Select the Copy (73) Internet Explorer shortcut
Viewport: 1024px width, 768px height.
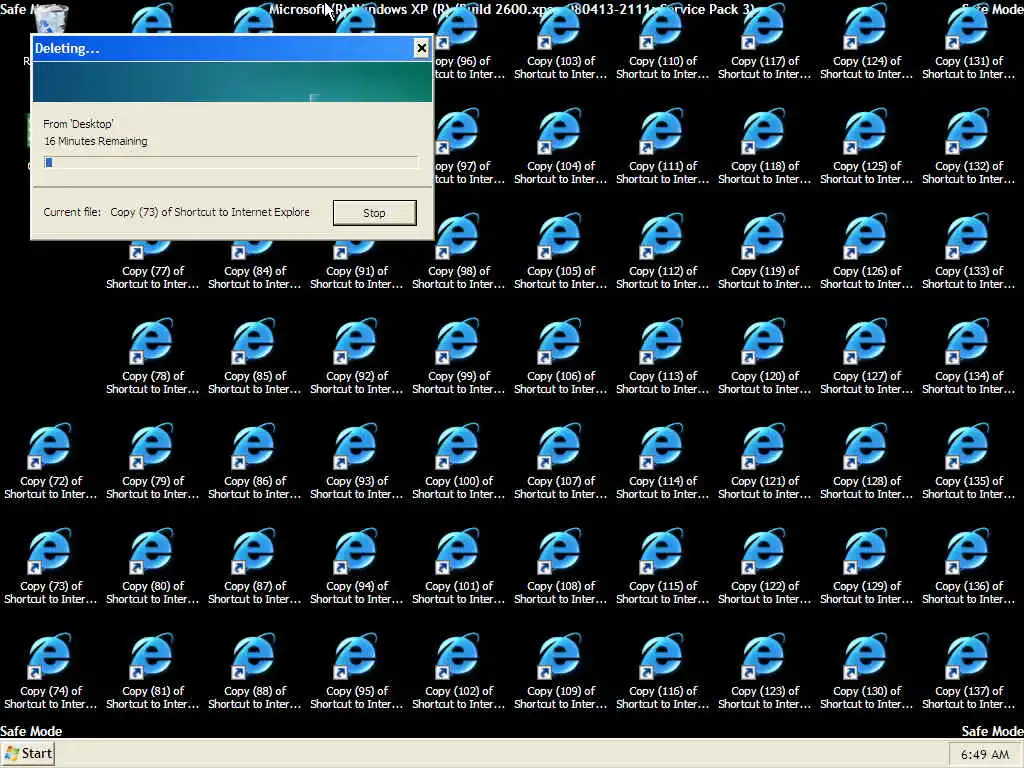pyautogui.click(x=51, y=568)
